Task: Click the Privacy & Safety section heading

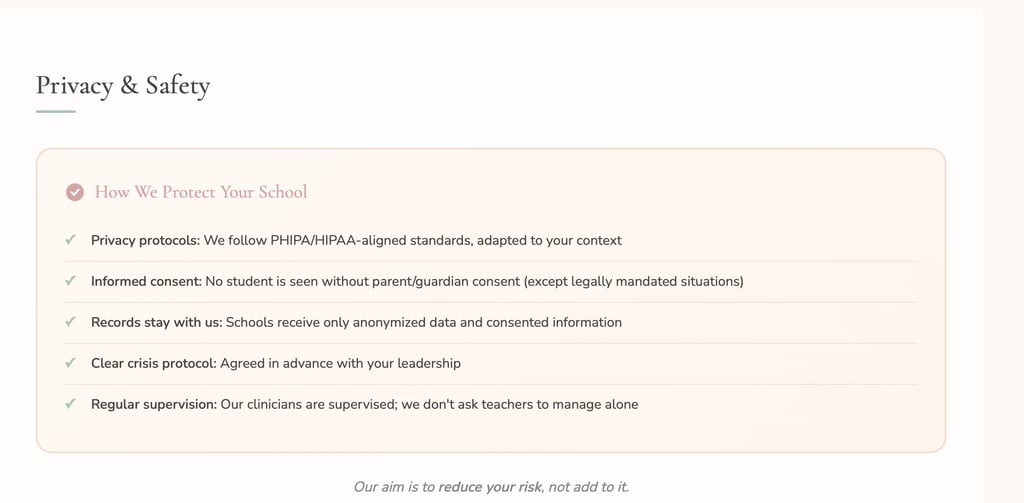Action: [x=123, y=85]
